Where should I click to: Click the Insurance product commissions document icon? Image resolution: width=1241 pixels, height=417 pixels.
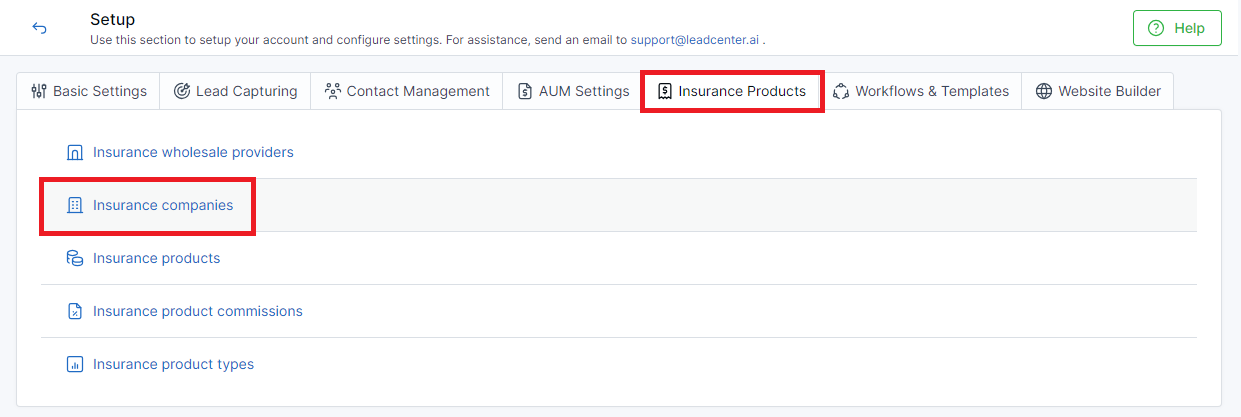[x=74, y=311]
